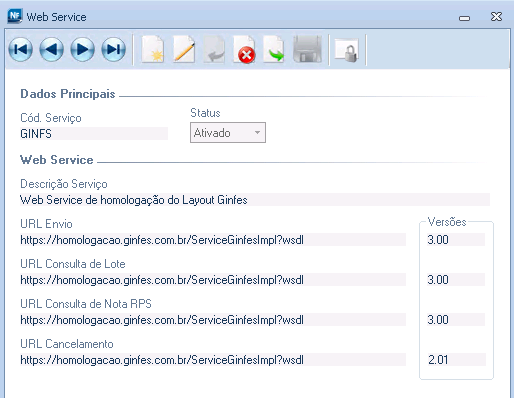Edit the record with the pencil icon

(x=184, y=49)
